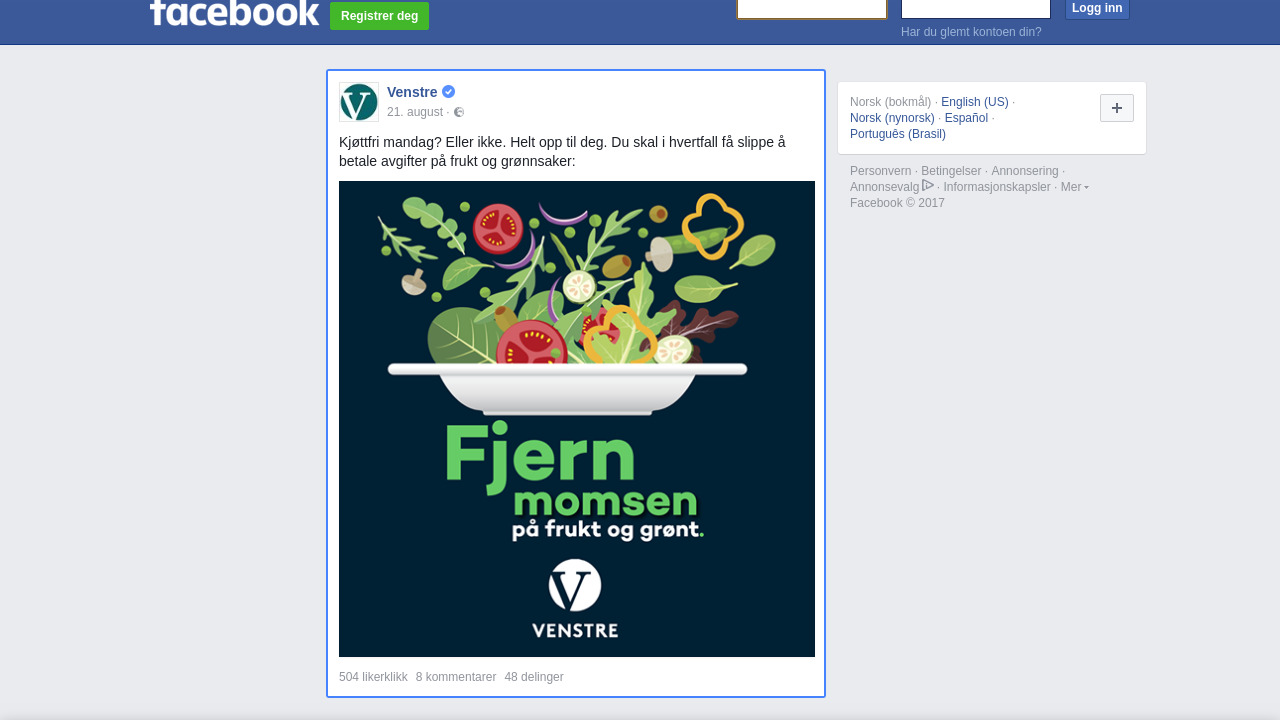This screenshot has height=720, width=1280.
Task: View the 48 delinger of the post
Action: pos(534,677)
